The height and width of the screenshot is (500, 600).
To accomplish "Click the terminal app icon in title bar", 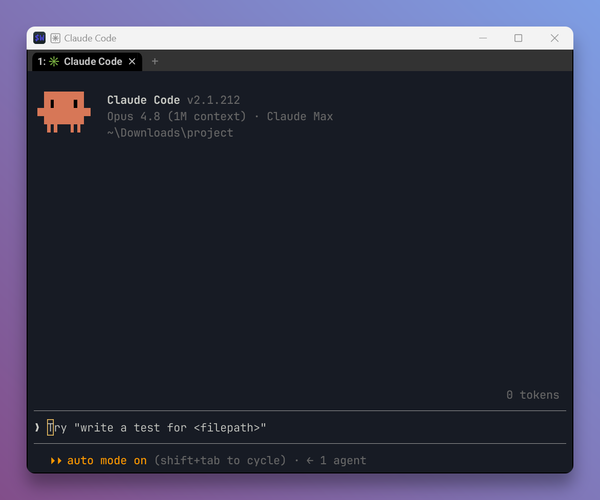I will click(x=39, y=38).
